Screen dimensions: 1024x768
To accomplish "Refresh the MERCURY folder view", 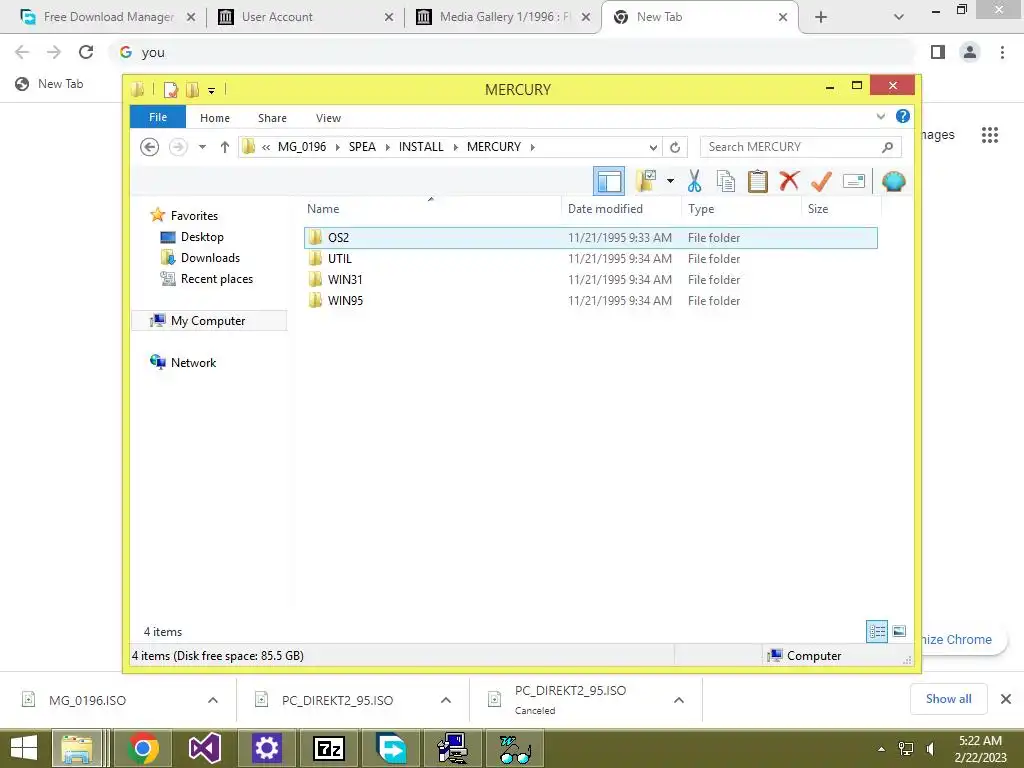I will point(675,148).
